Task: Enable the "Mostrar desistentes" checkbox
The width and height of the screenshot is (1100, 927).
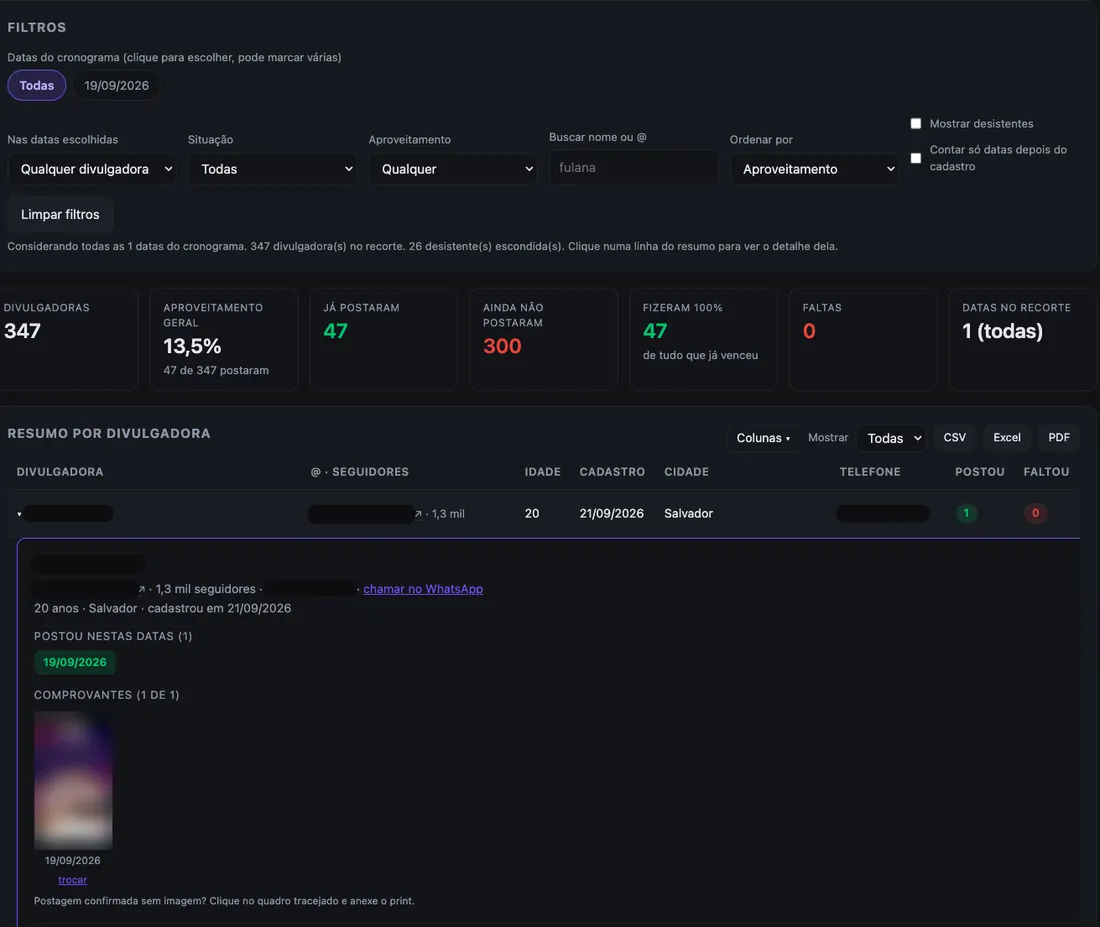Action: click(915, 124)
